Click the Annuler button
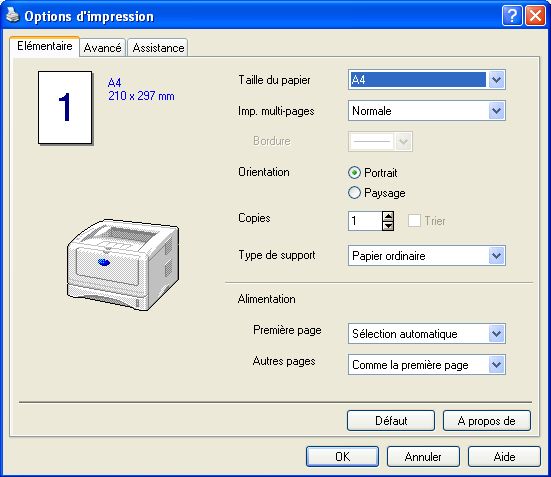Viewport: 551px width, 477px height. tap(423, 457)
